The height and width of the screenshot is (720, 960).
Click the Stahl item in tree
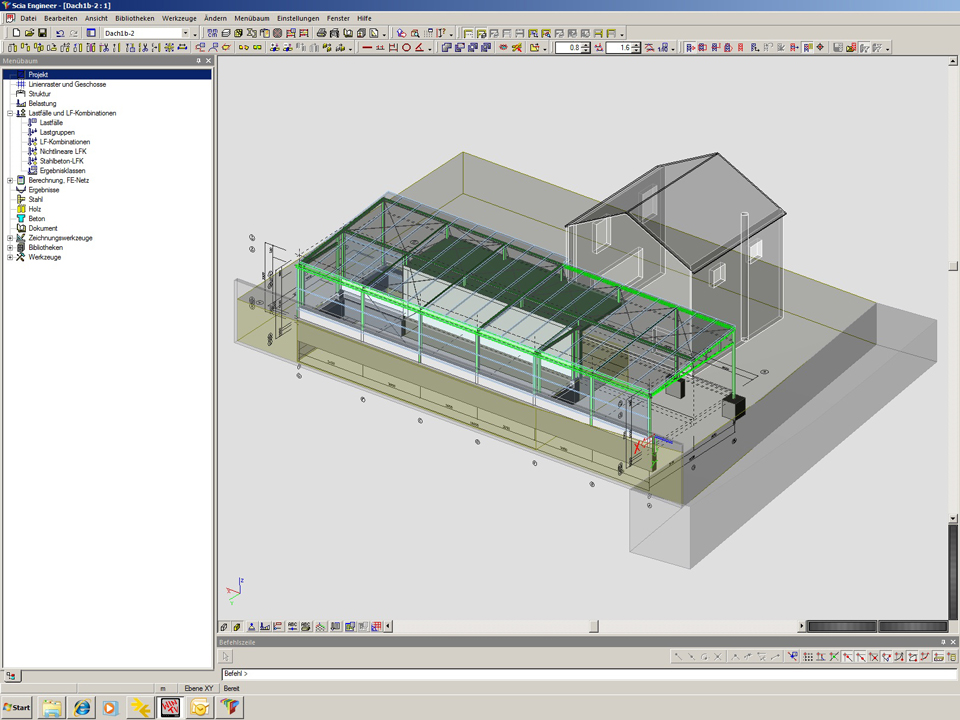tap(36, 199)
